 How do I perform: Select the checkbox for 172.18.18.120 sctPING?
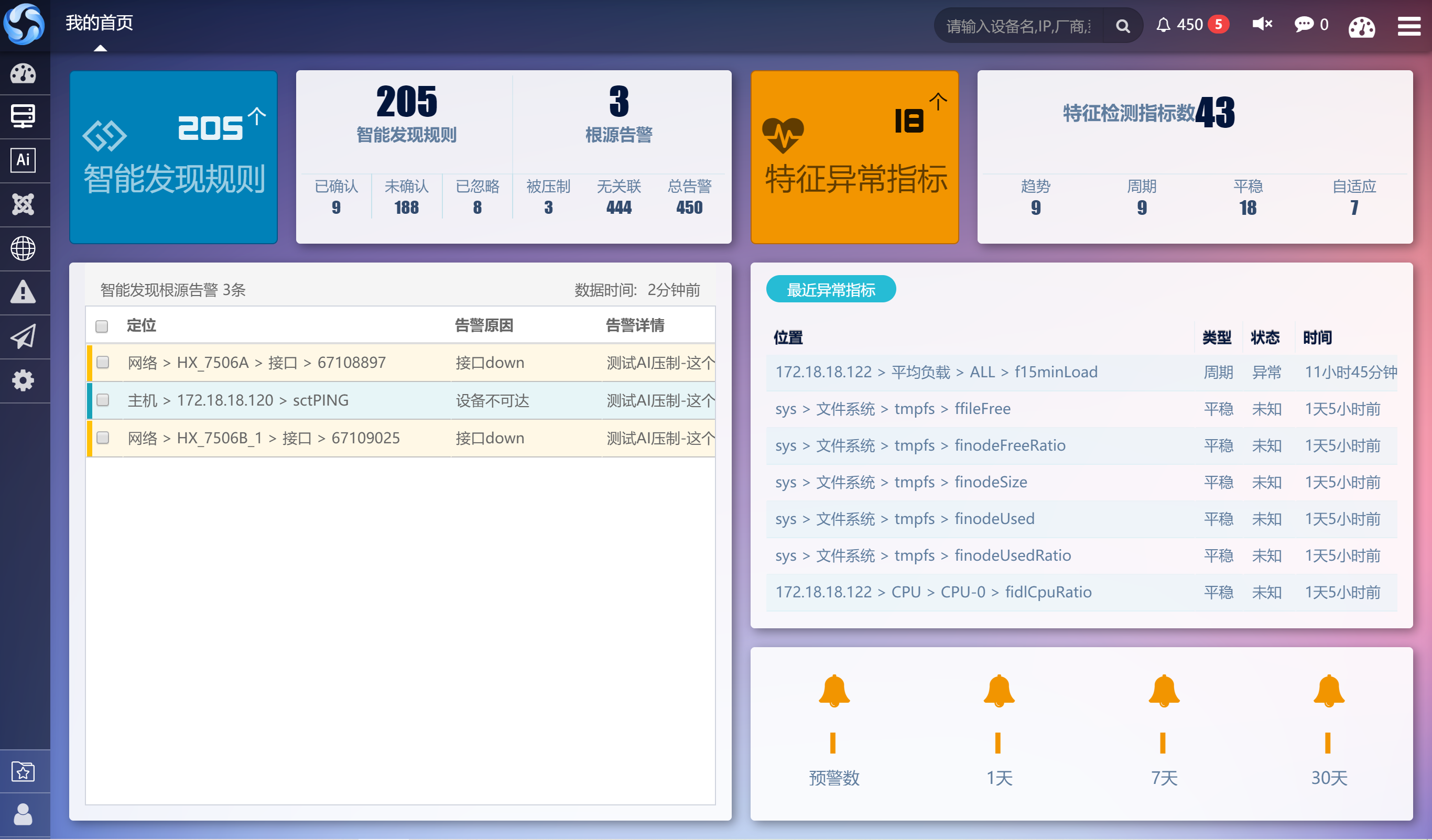[103, 400]
